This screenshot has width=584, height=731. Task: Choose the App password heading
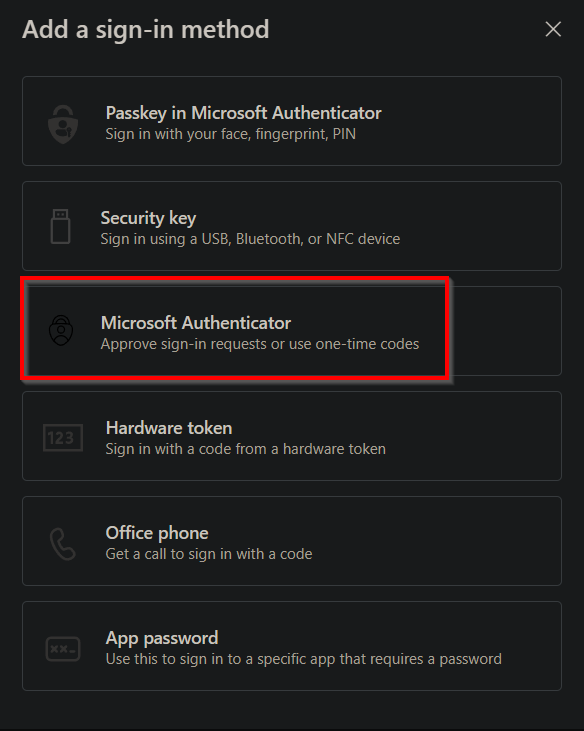(162, 638)
